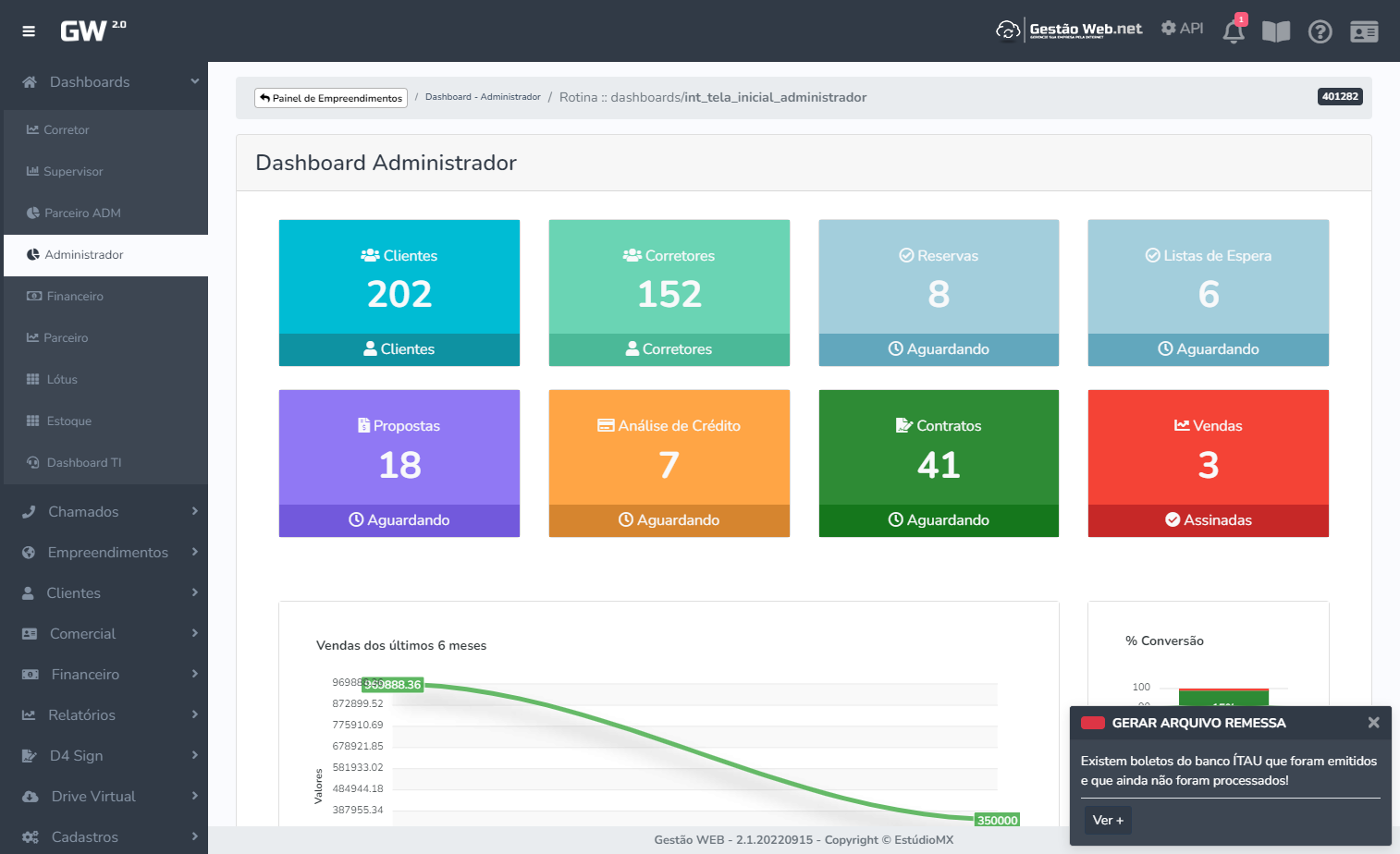Open the Dashboard TI menu item
Image resolution: width=1400 pixels, height=854 pixels.
[83, 463]
